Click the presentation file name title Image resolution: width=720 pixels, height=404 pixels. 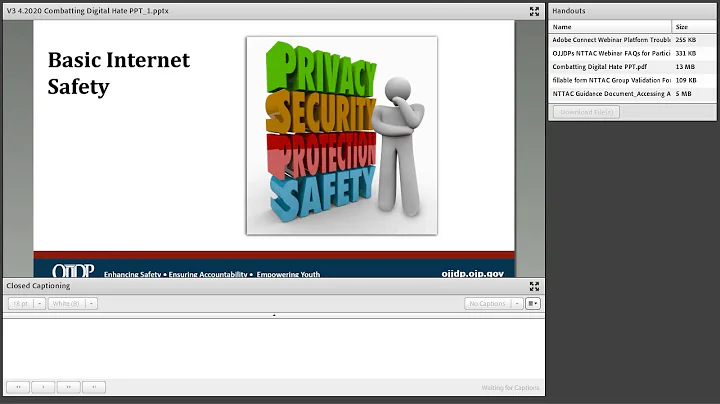click(x=87, y=11)
